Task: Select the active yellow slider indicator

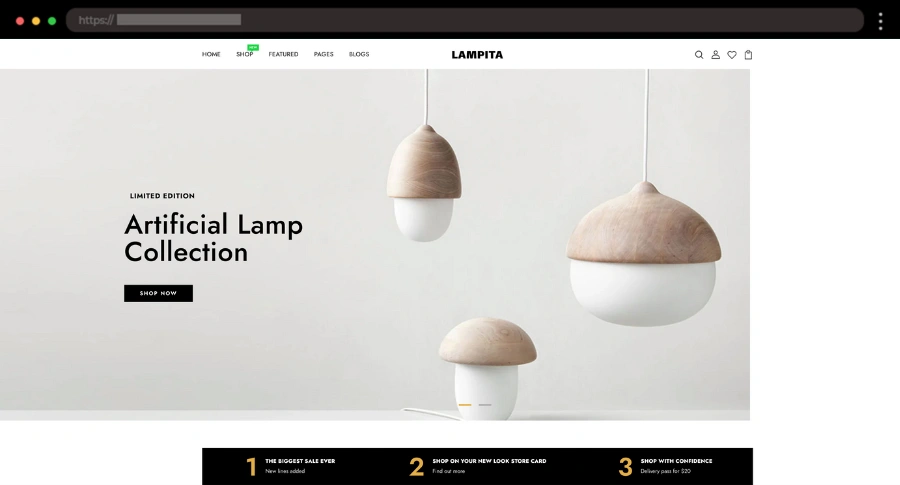Action: point(465,405)
